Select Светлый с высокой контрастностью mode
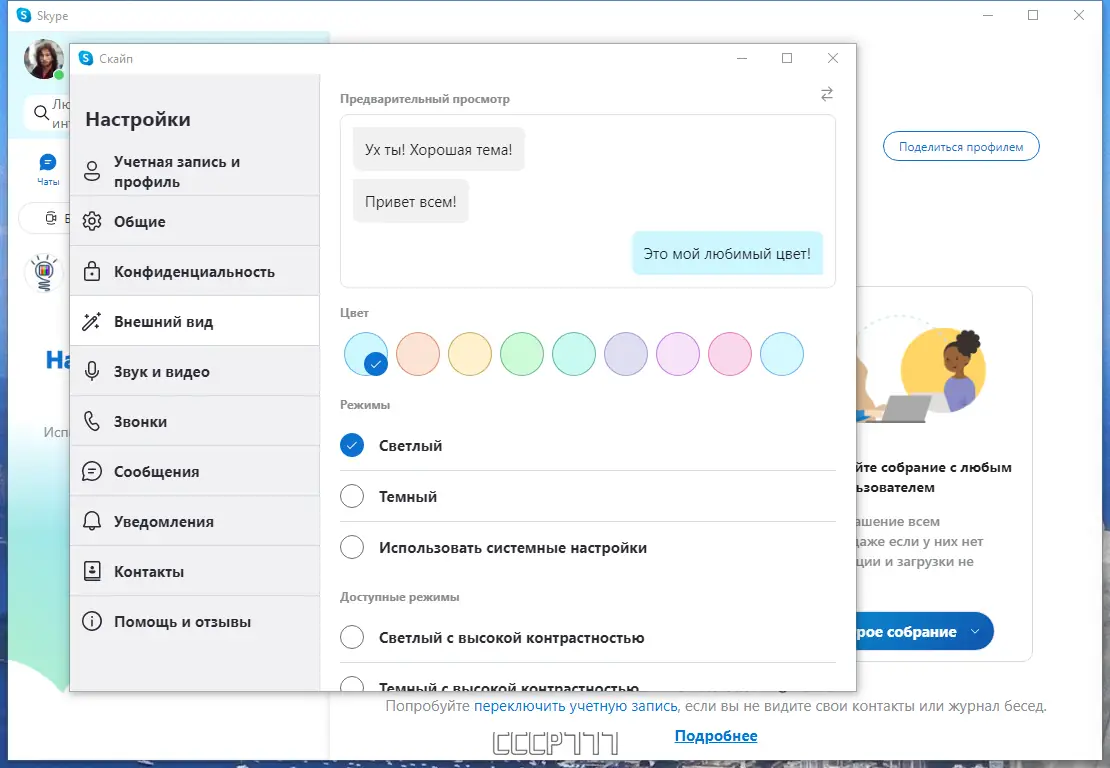The image size is (1110, 768). tap(352, 636)
